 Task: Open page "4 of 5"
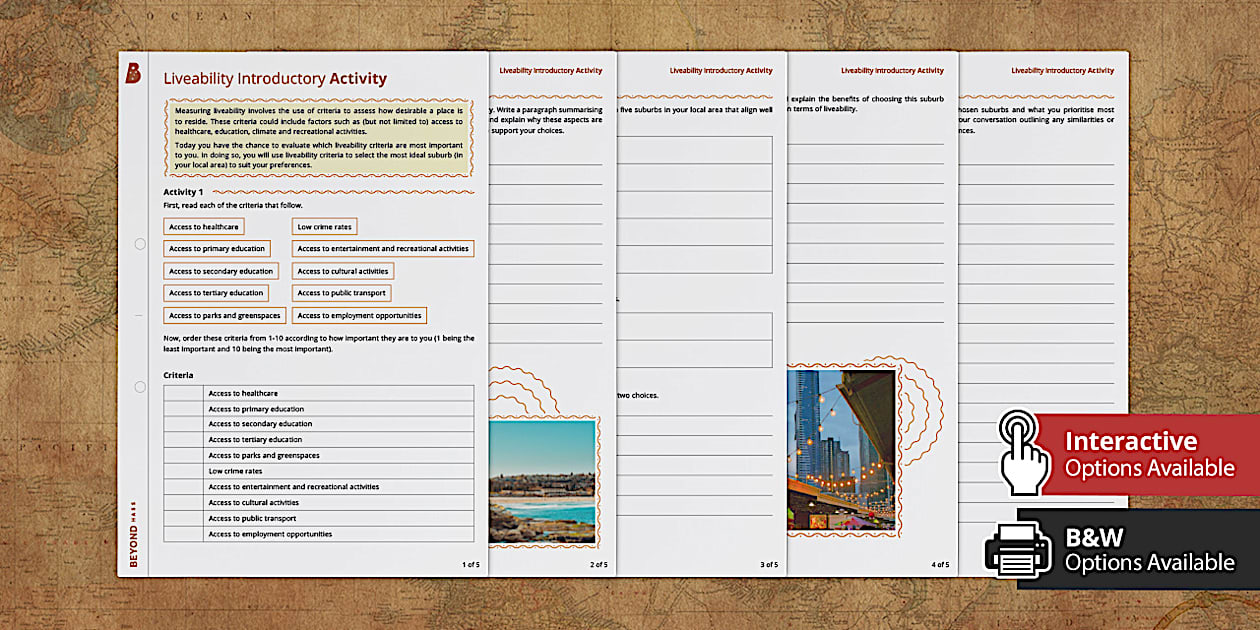tap(939, 562)
